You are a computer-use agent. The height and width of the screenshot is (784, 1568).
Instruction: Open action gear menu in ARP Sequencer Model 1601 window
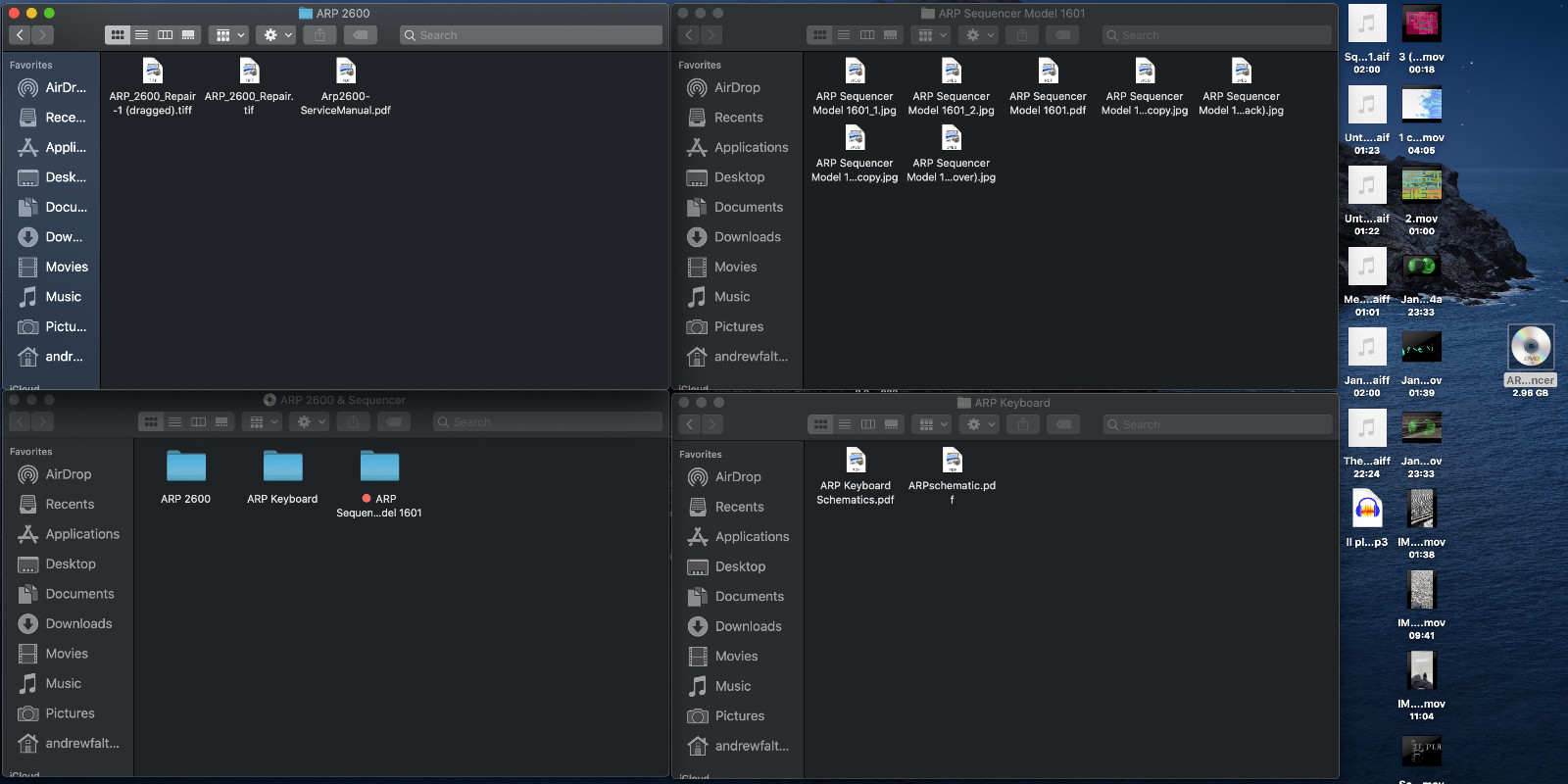[978, 35]
